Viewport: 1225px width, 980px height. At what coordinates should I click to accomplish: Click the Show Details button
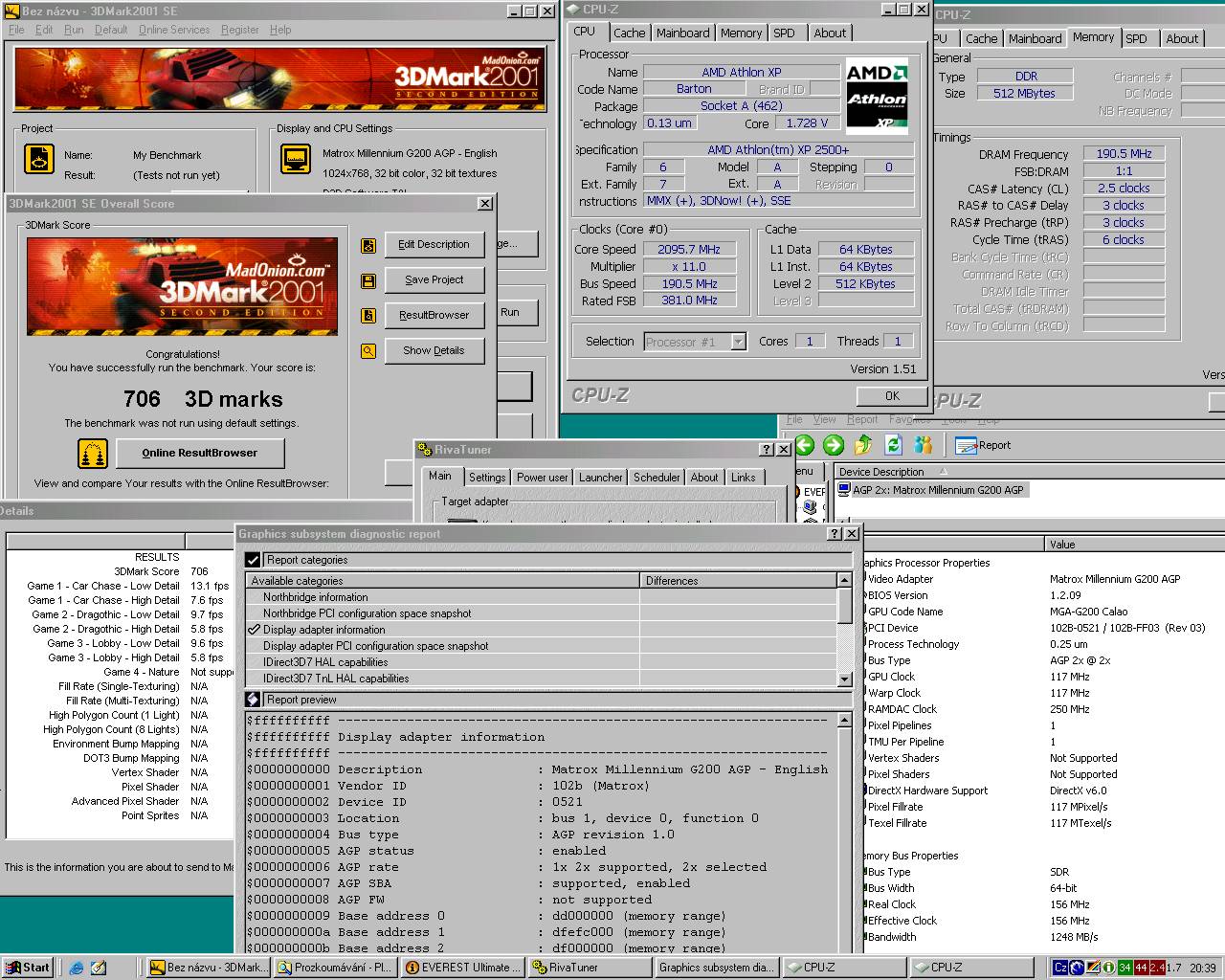tap(434, 350)
